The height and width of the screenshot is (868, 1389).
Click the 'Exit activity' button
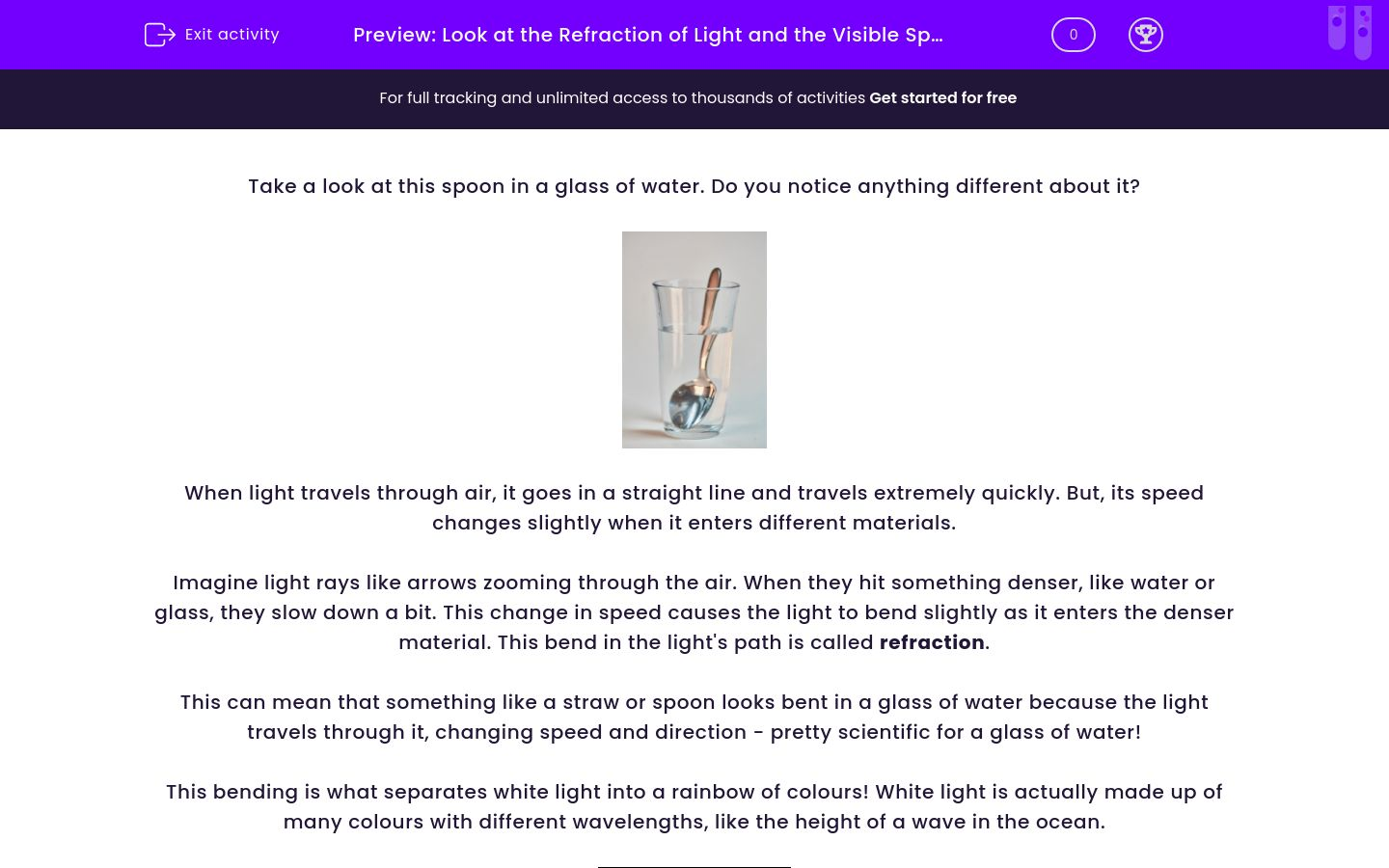[211, 34]
